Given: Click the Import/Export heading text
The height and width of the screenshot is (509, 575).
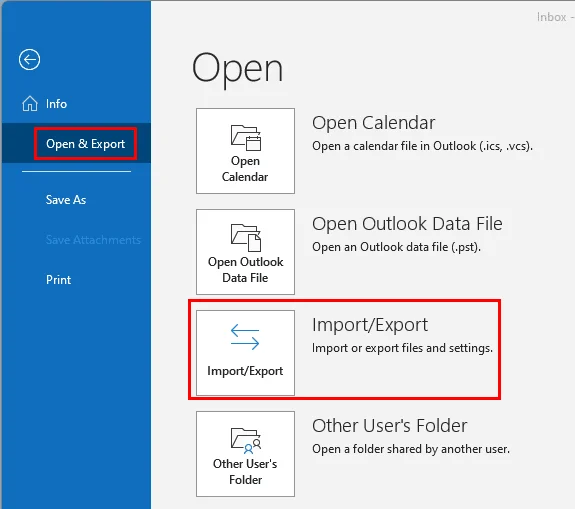Looking at the screenshot, I should pos(370,325).
